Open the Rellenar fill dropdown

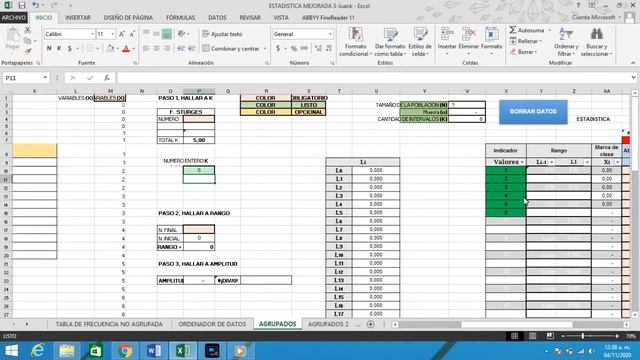point(526,41)
